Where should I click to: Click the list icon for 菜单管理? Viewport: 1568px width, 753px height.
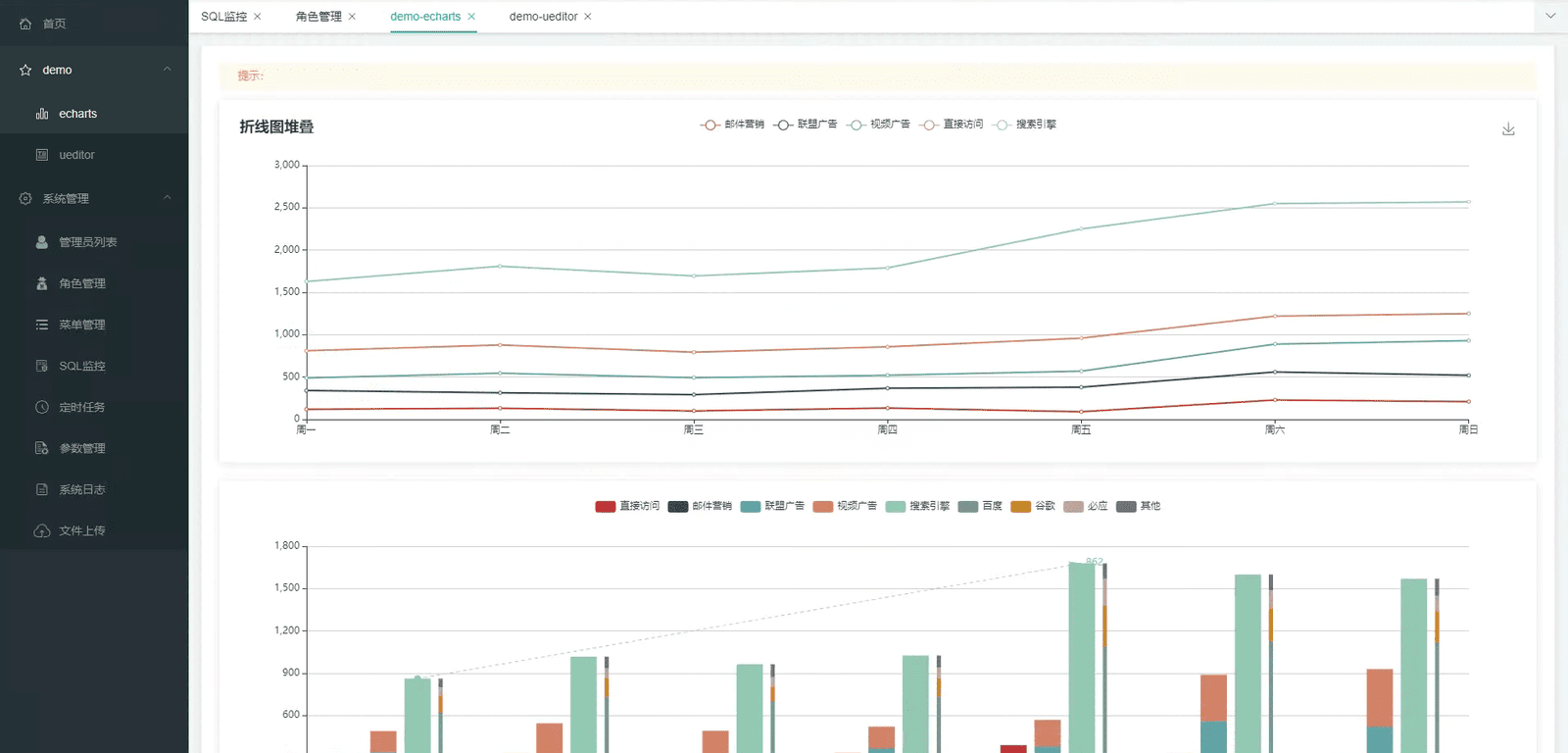(x=42, y=325)
